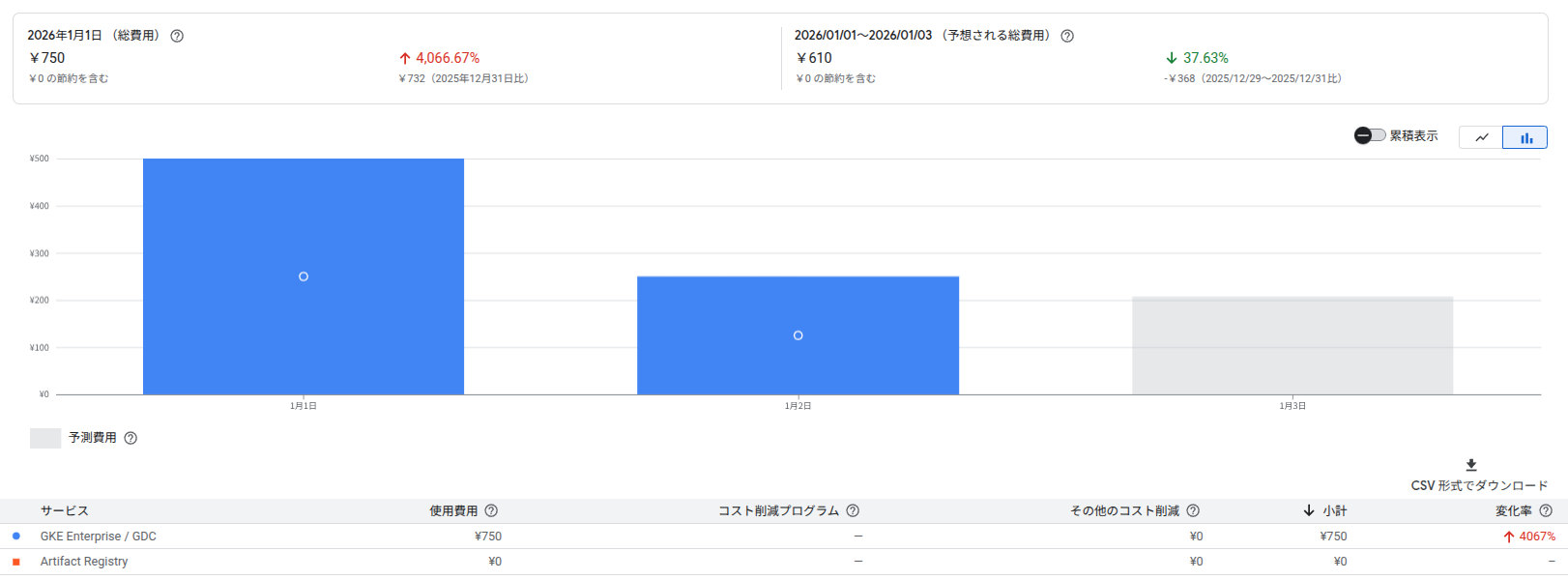1568x580 pixels.
Task: Click the 37.63% decrease value
Action: coord(1205,58)
